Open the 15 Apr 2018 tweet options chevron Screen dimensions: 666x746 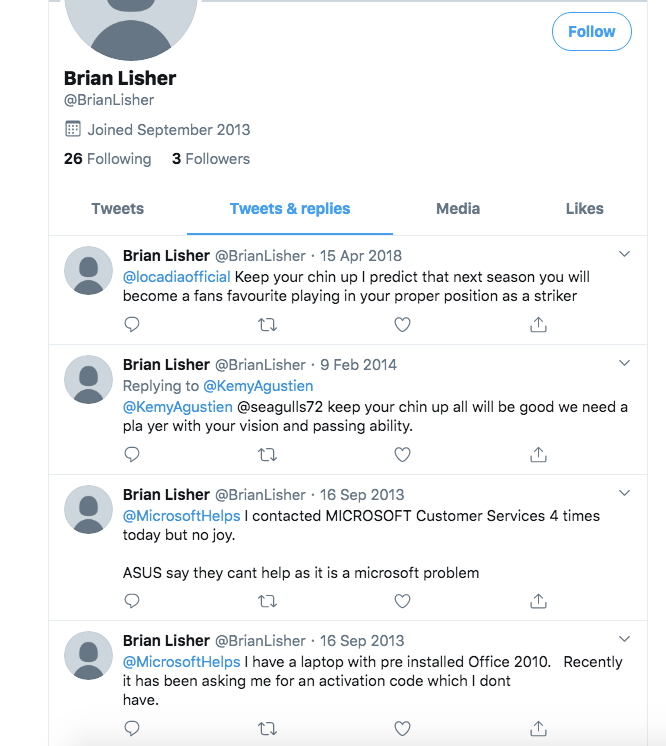[624, 254]
